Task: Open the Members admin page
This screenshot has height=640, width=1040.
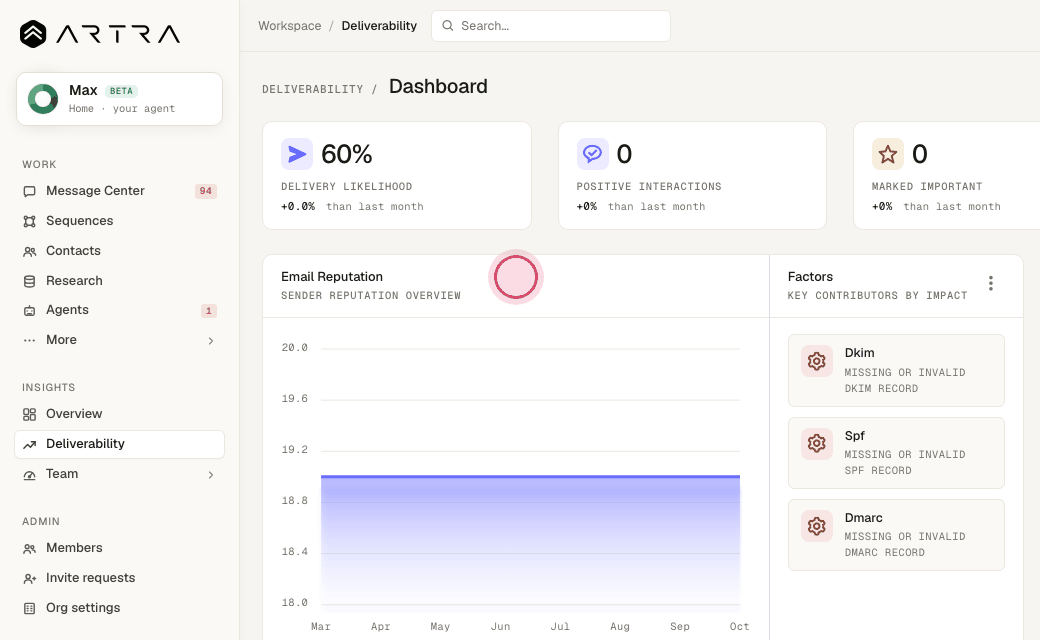Action: point(119,548)
